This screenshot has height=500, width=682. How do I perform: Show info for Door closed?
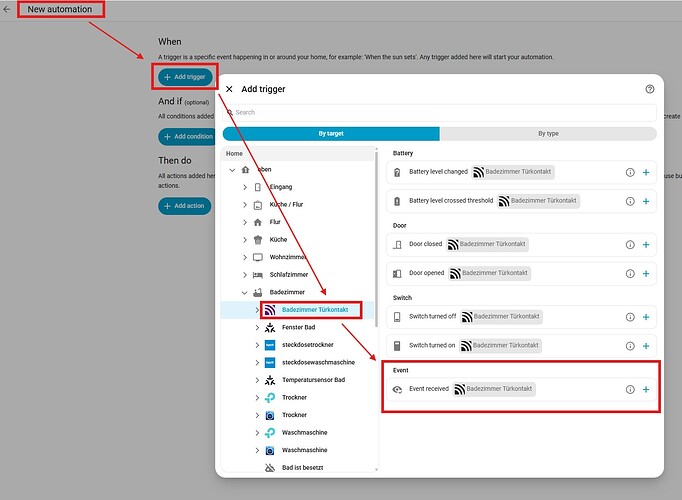click(x=630, y=245)
